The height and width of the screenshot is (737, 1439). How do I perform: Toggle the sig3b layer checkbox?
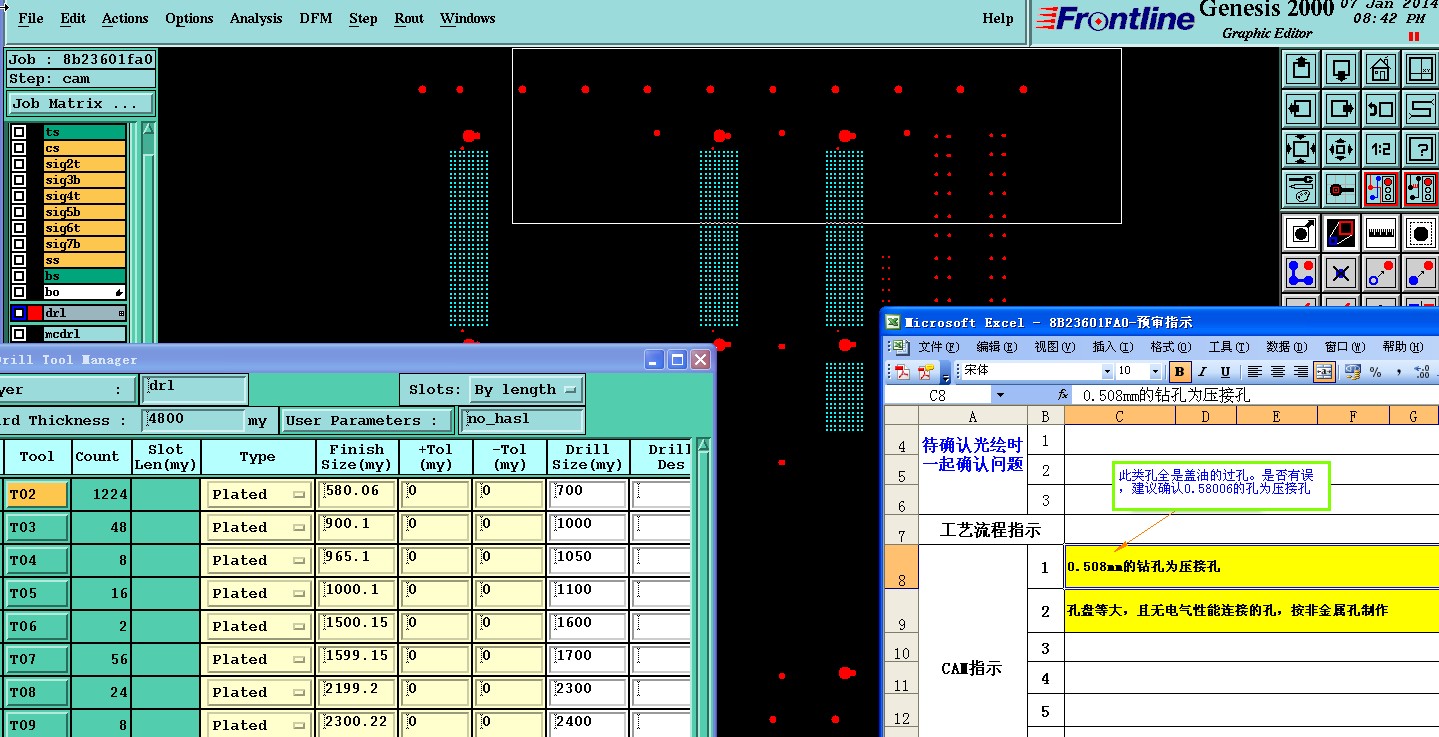click(x=19, y=180)
